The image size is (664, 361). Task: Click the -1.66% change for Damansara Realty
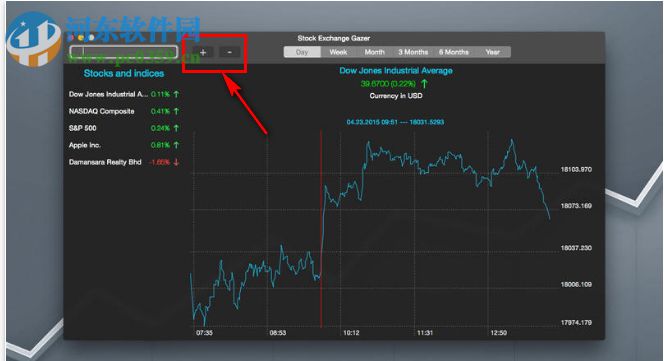[x=160, y=162]
